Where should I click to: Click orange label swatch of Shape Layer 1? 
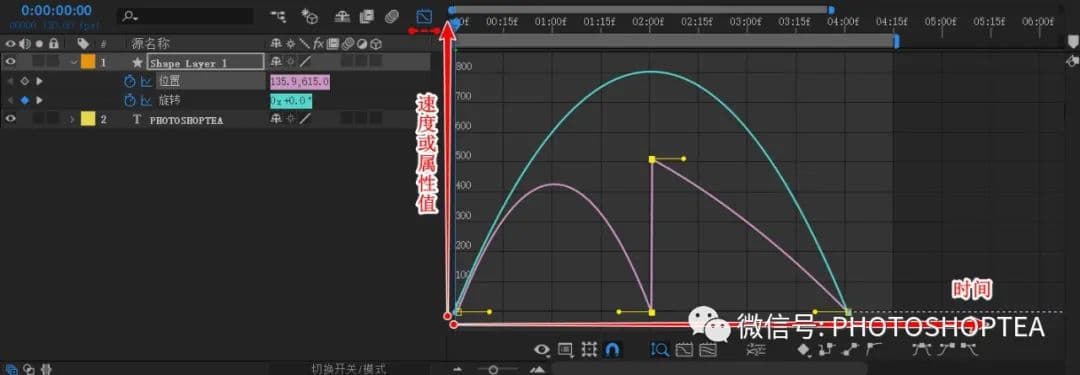click(x=88, y=62)
